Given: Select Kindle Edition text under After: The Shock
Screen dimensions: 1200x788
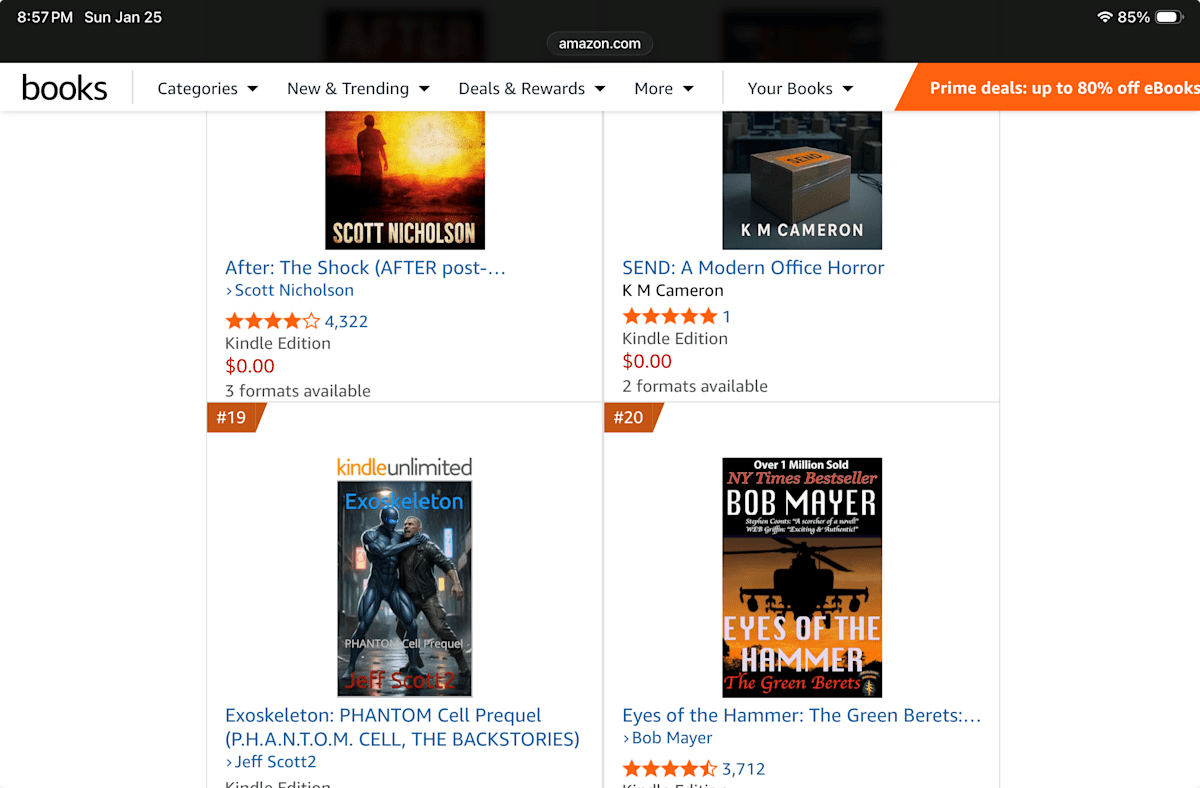Looking at the screenshot, I should click(x=278, y=343).
